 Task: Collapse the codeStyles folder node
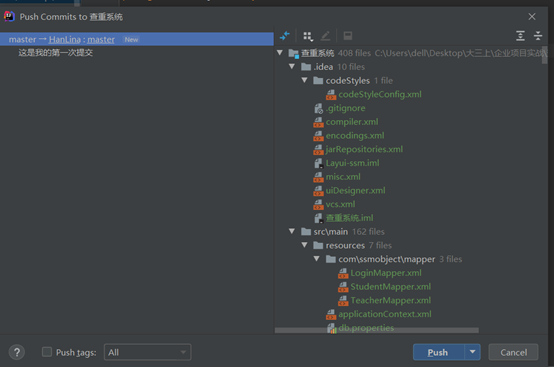click(x=304, y=80)
